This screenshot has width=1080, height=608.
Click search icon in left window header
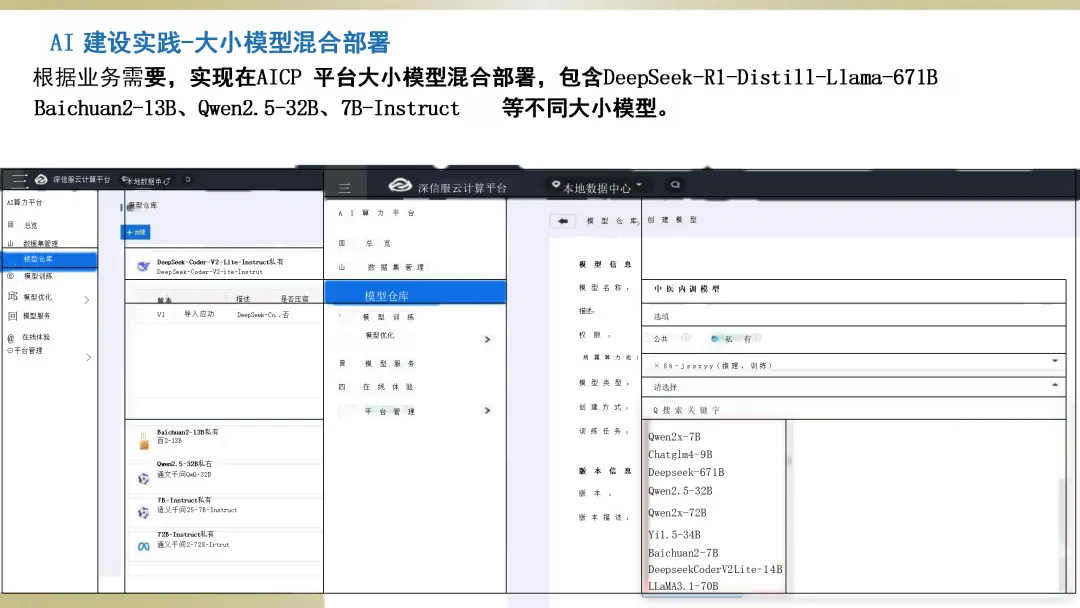(x=188, y=180)
